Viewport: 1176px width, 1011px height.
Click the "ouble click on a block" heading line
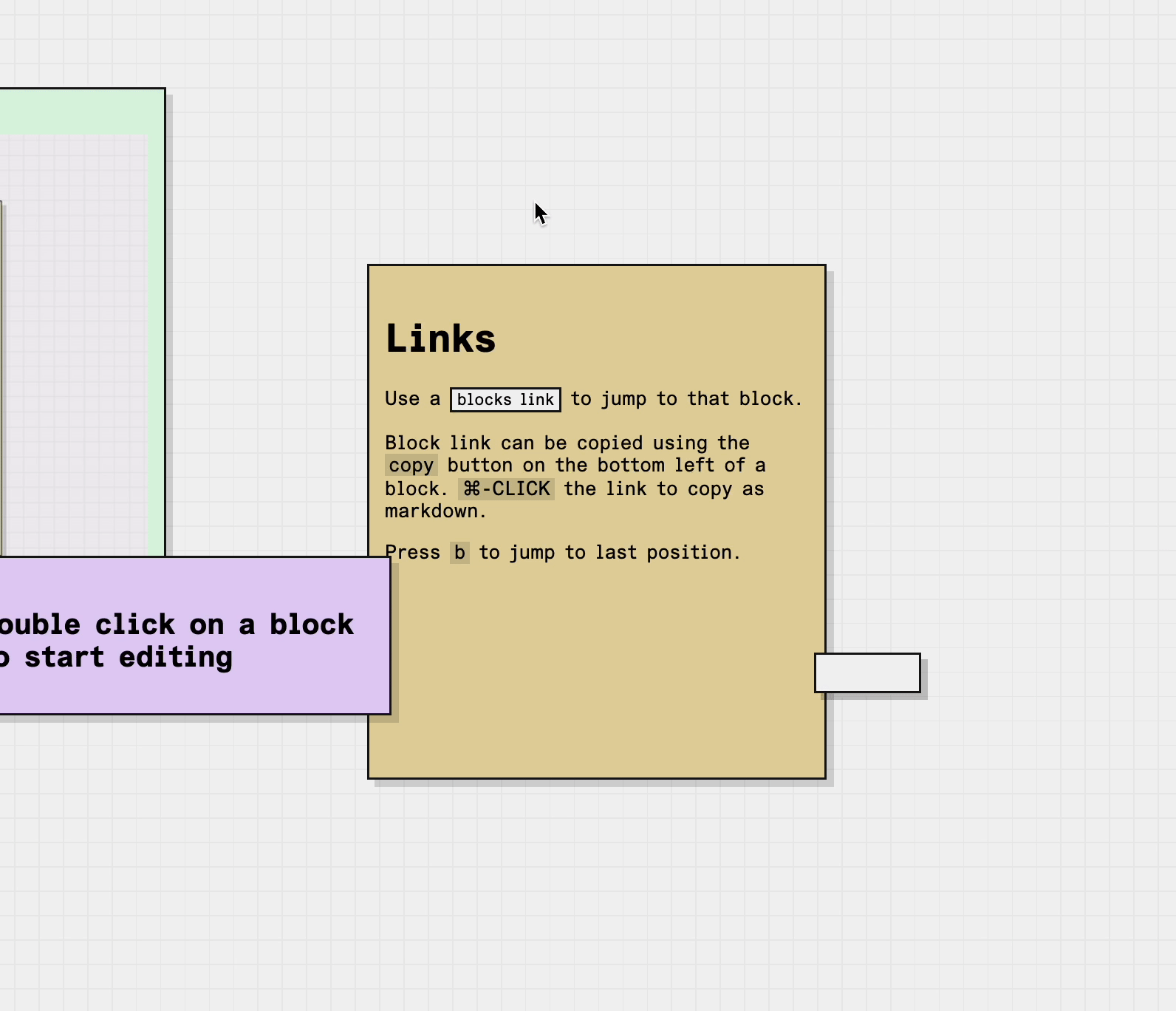click(176, 624)
